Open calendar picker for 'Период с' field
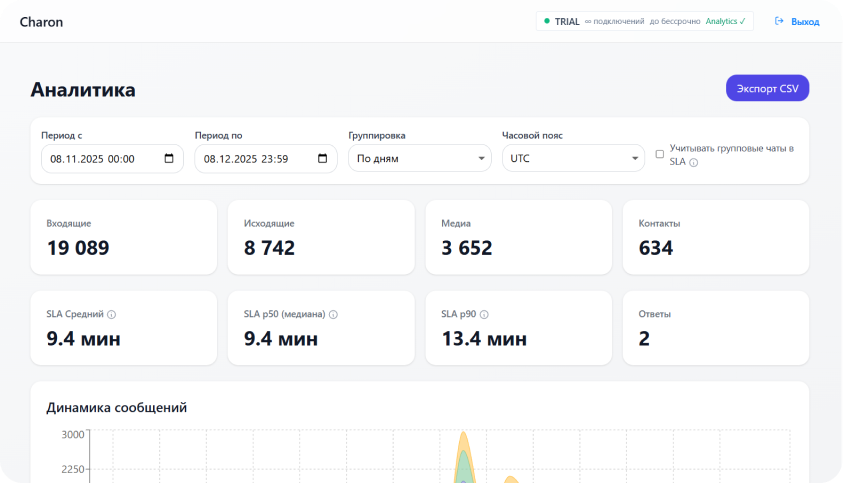This screenshot has width=843, height=484. [x=169, y=158]
